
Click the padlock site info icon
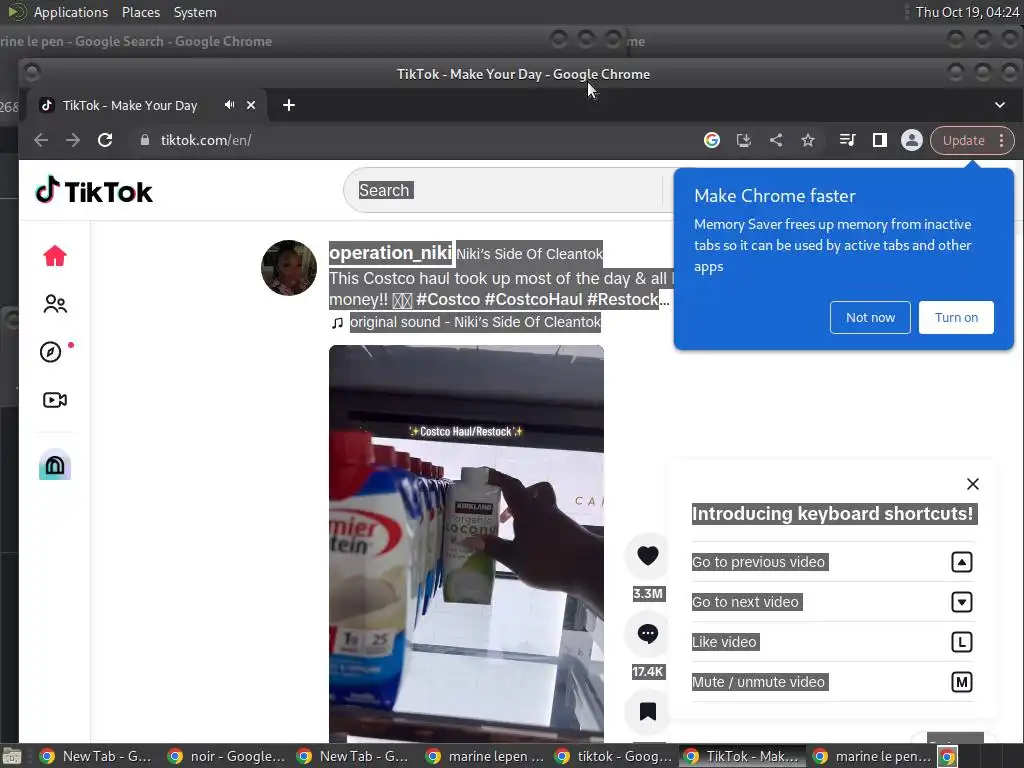(x=144, y=140)
